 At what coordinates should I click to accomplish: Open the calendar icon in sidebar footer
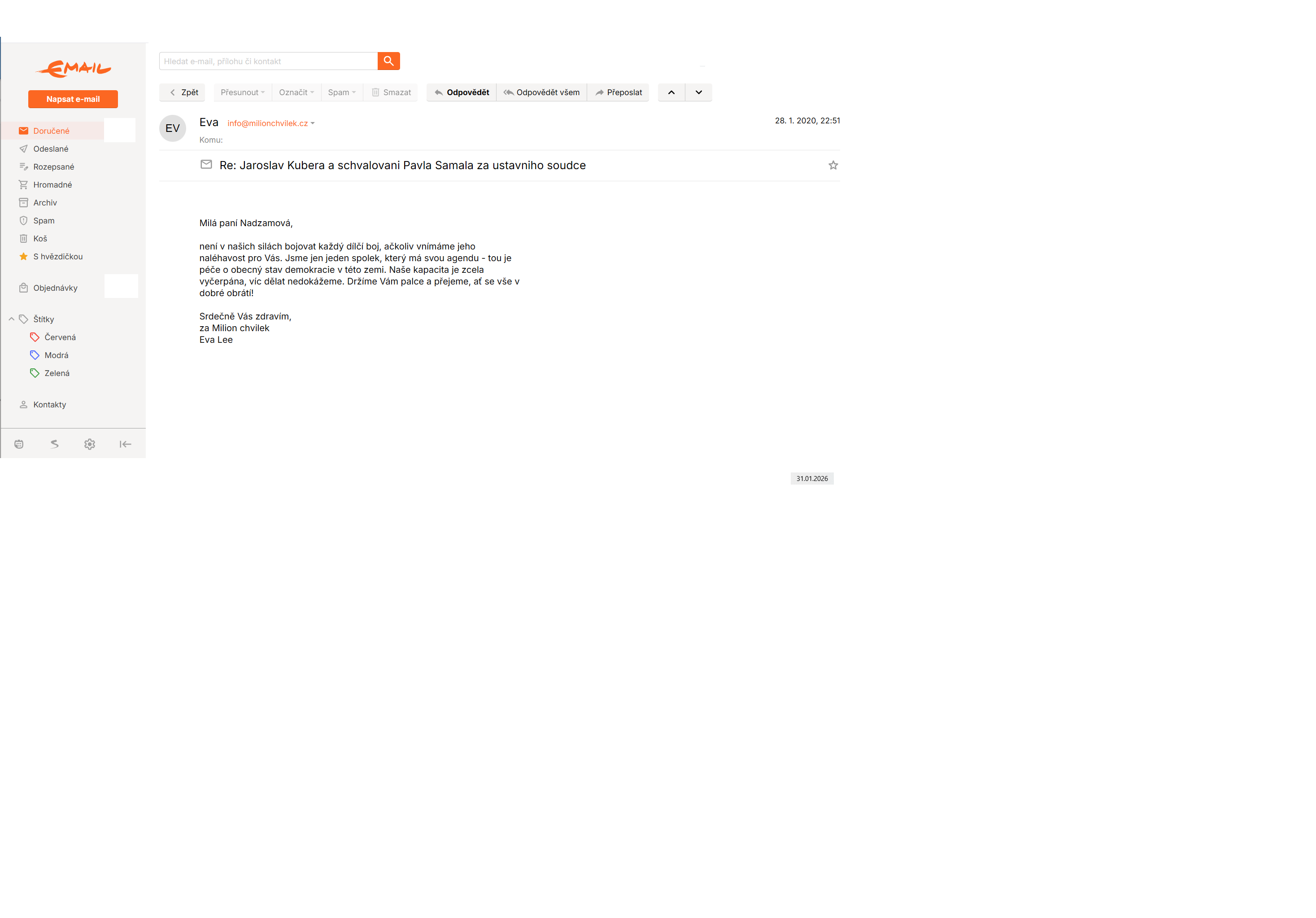tap(19, 444)
